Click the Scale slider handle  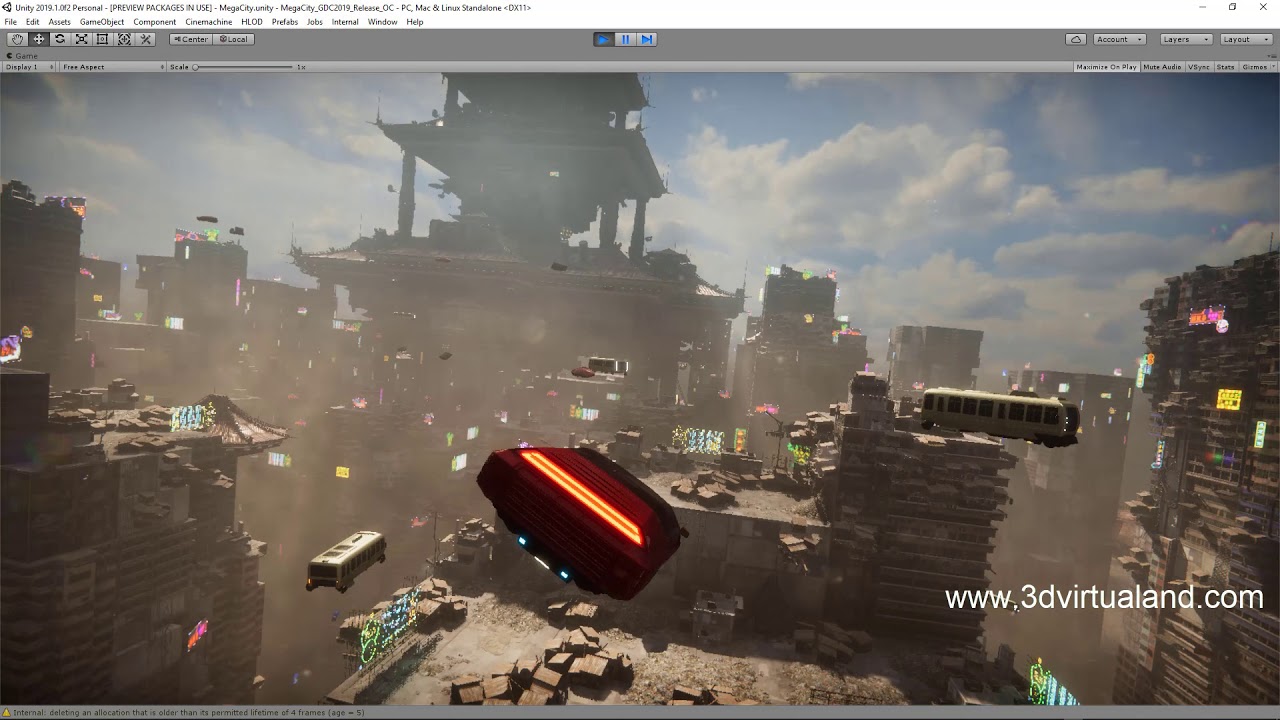point(195,67)
